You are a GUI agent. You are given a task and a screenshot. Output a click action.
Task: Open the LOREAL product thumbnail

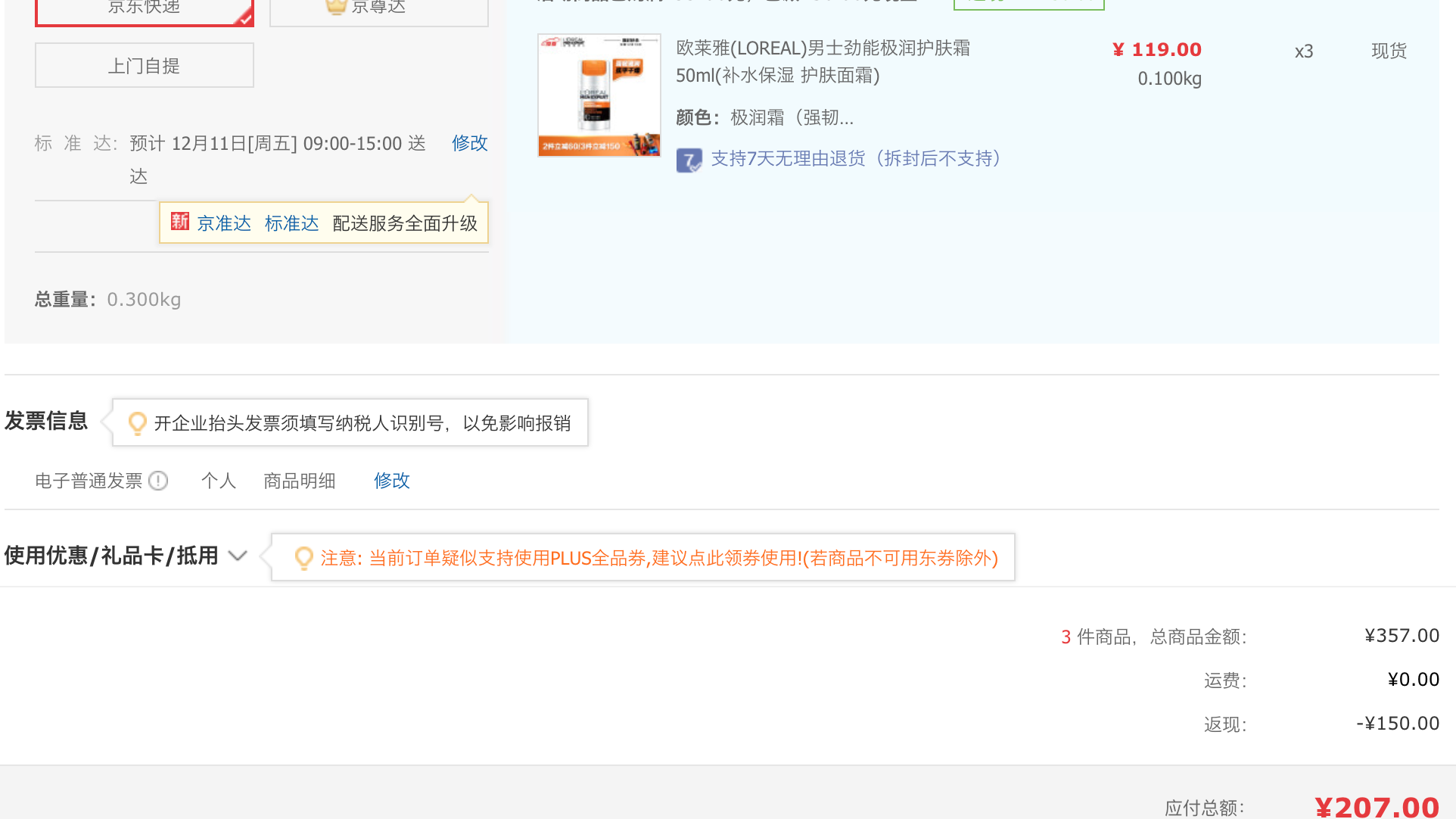point(599,95)
